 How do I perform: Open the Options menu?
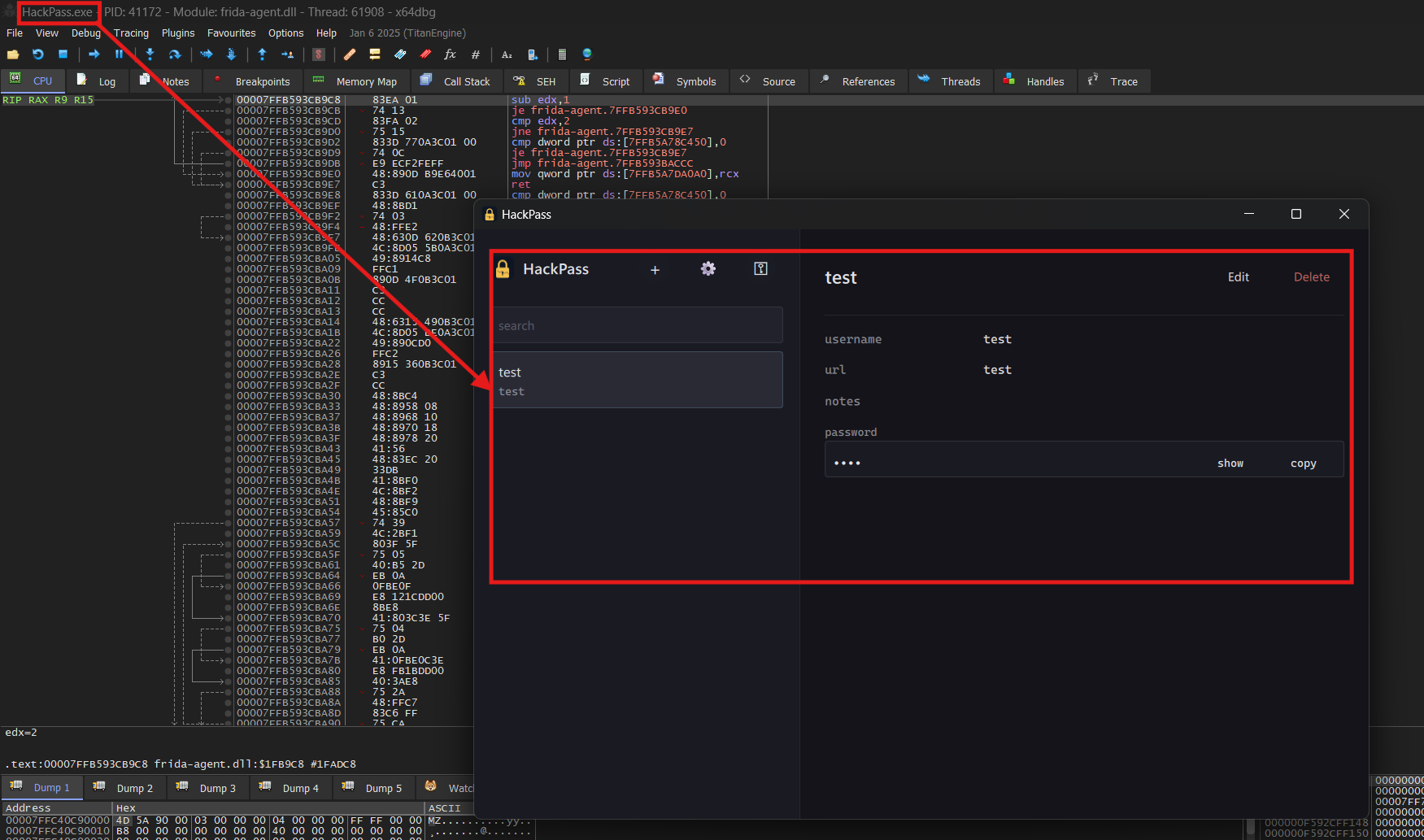285,33
